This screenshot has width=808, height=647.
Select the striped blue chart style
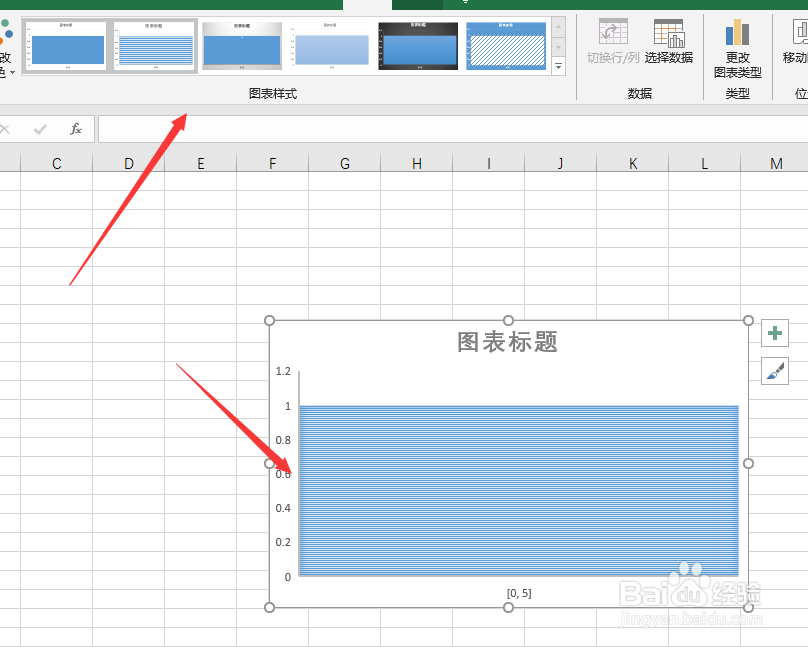tap(152, 44)
